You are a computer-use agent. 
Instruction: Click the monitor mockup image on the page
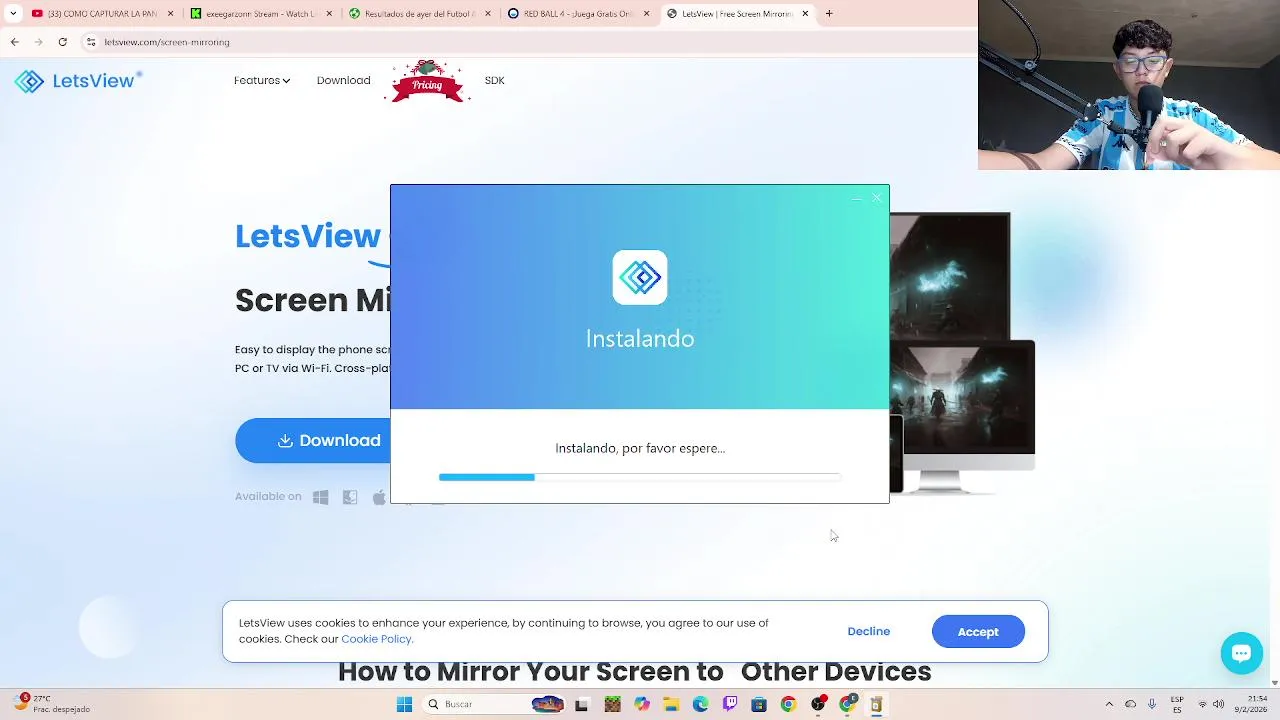[962, 353]
